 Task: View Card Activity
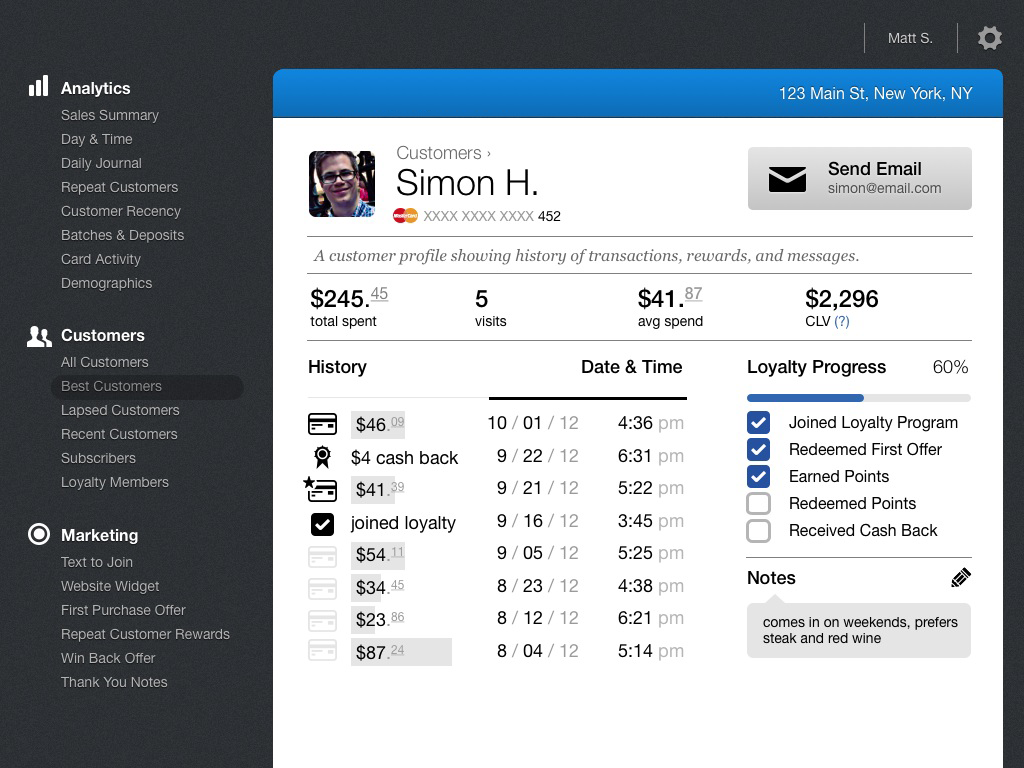(101, 259)
